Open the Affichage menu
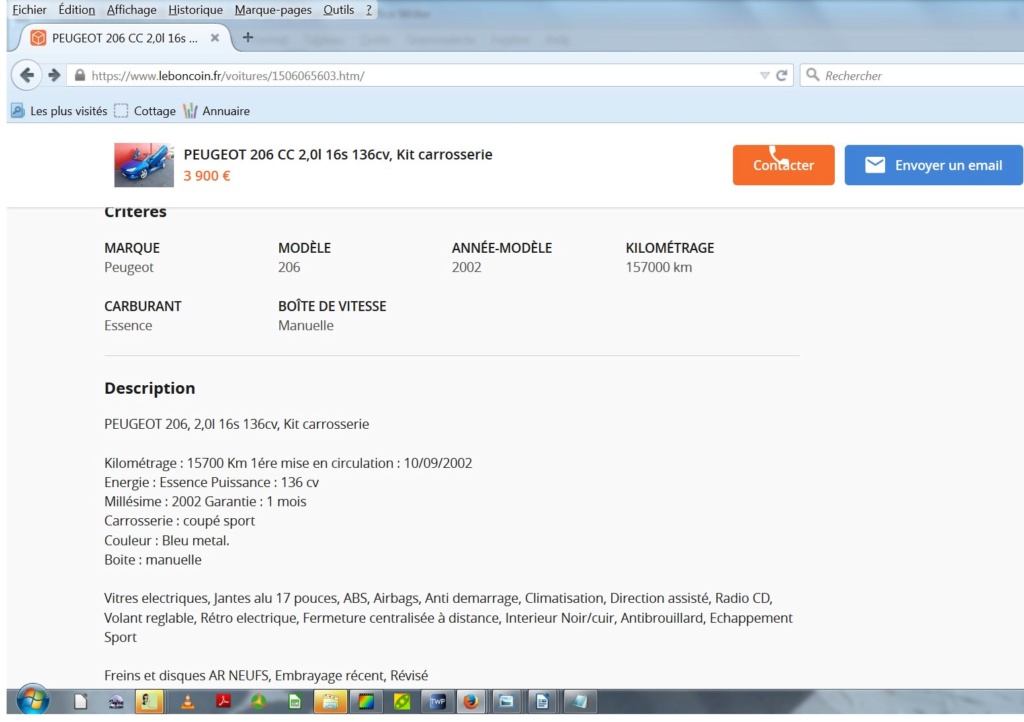 [131, 10]
